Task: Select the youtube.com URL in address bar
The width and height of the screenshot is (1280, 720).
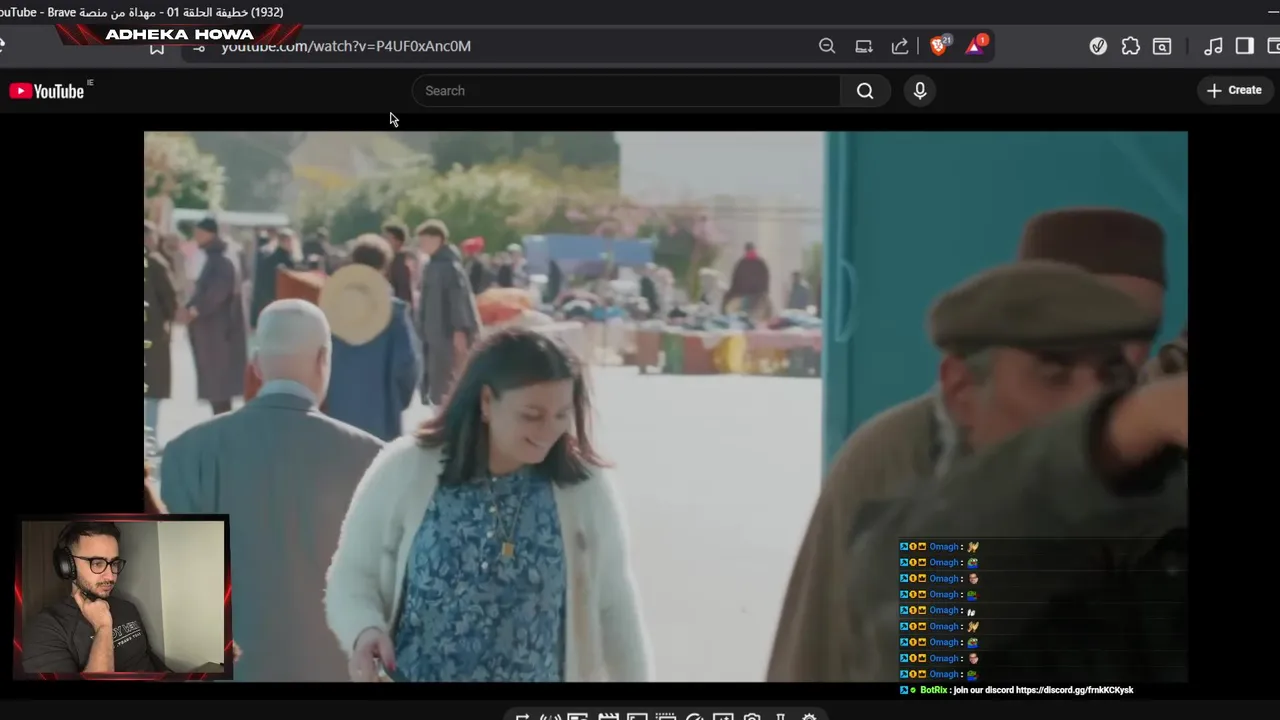Action: (346, 46)
